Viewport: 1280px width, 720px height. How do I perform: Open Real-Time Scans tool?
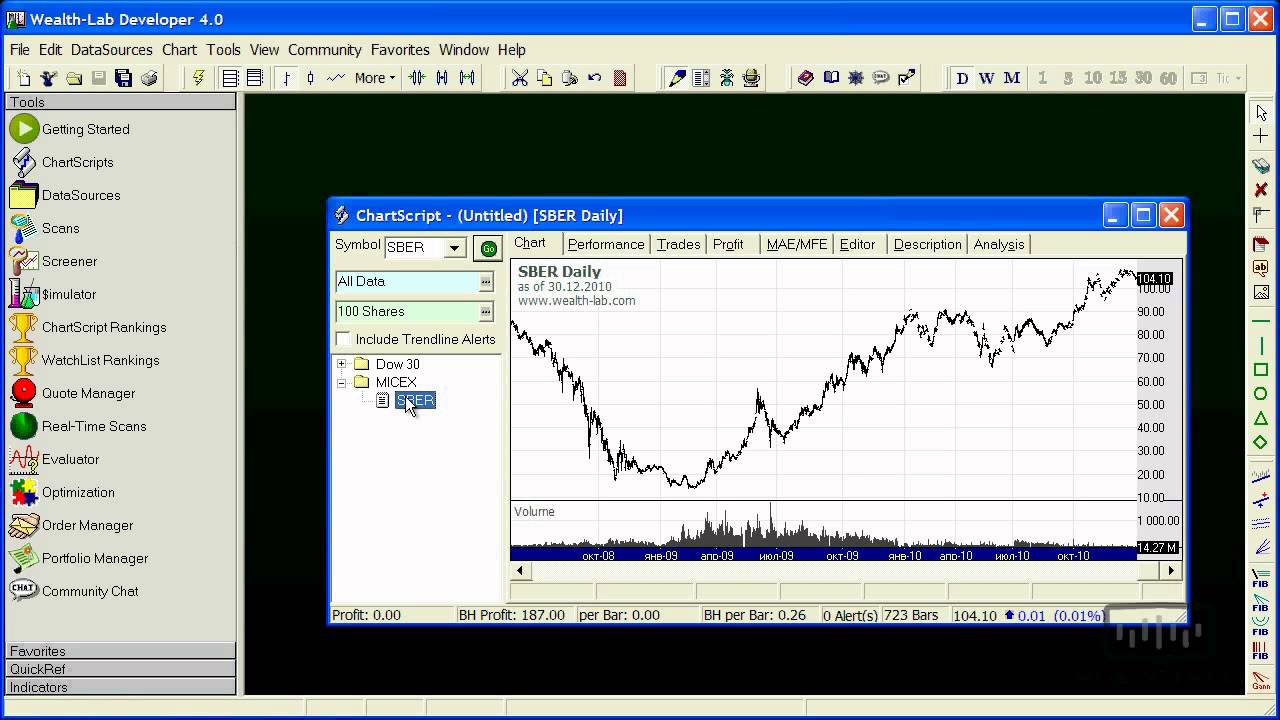[78, 426]
